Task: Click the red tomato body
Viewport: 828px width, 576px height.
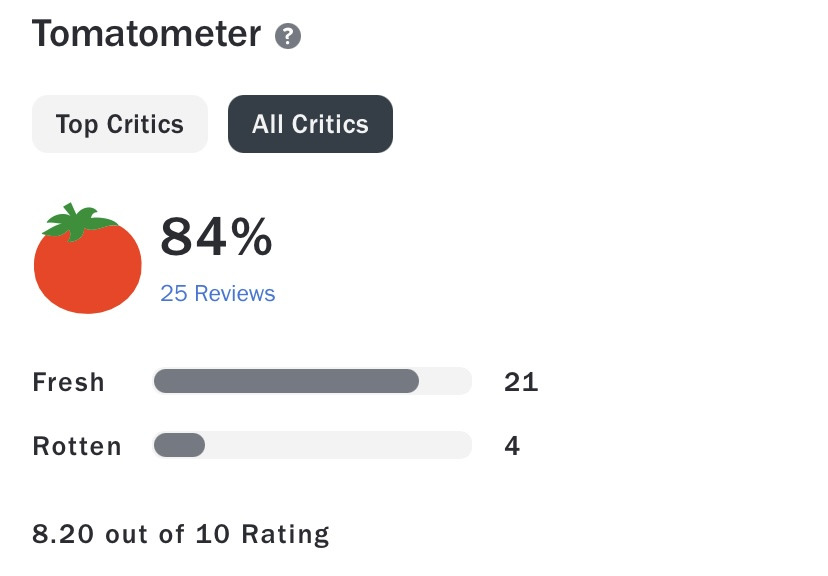Action: click(x=88, y=270)
